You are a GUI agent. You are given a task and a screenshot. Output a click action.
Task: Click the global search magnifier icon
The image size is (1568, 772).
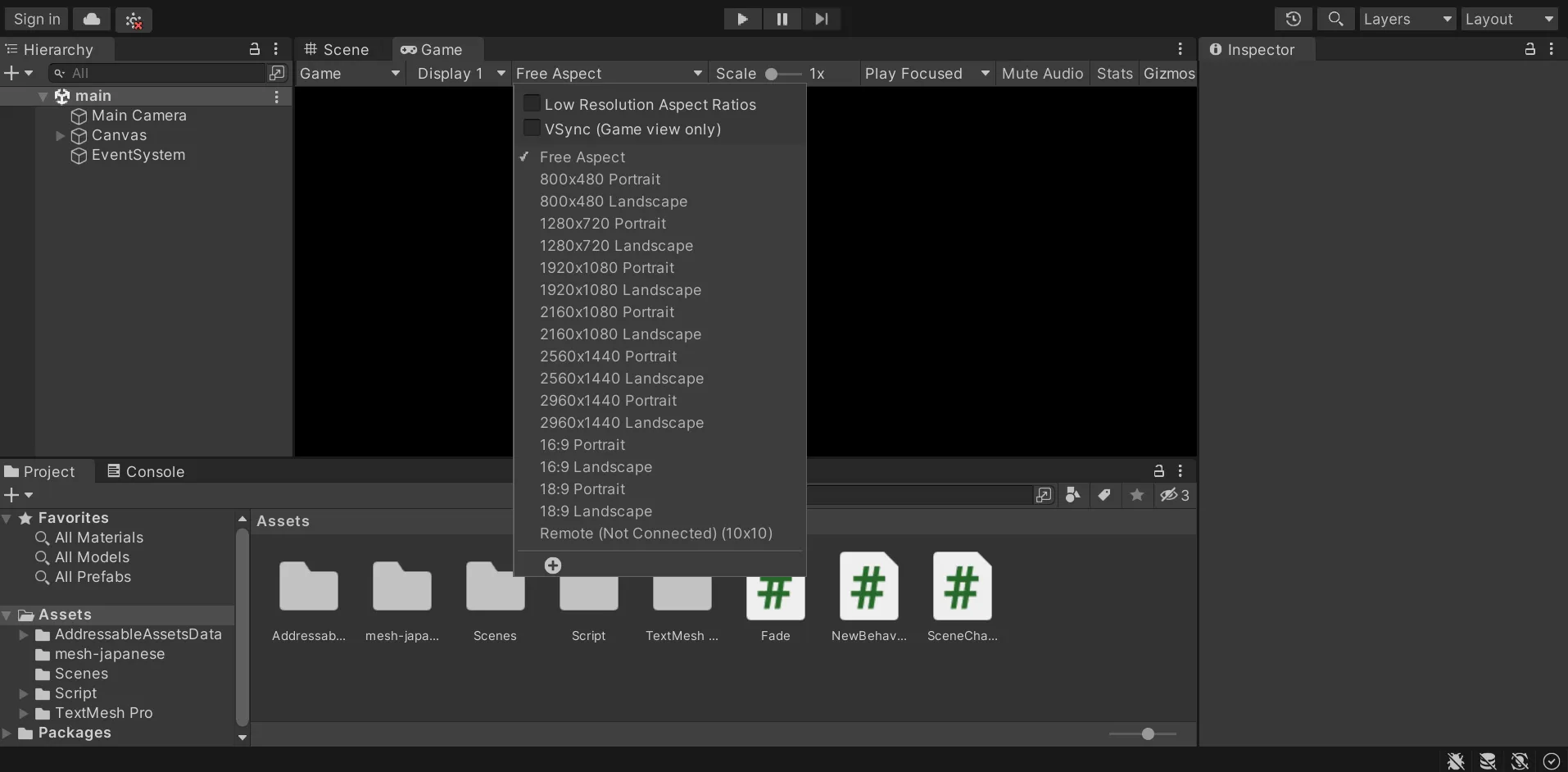1335,19
